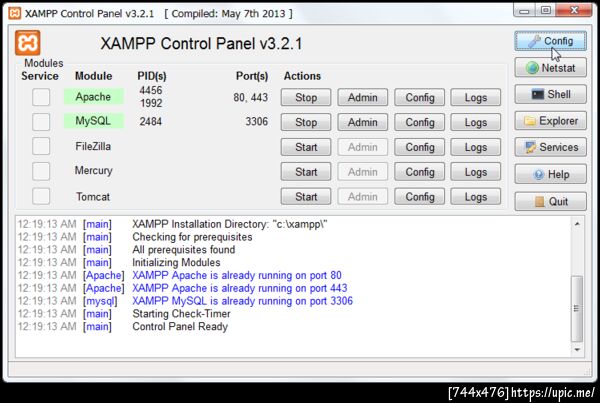This screenshot has height=403, width=600.
Task: Open the Shell terminal button
Action: 550,94
